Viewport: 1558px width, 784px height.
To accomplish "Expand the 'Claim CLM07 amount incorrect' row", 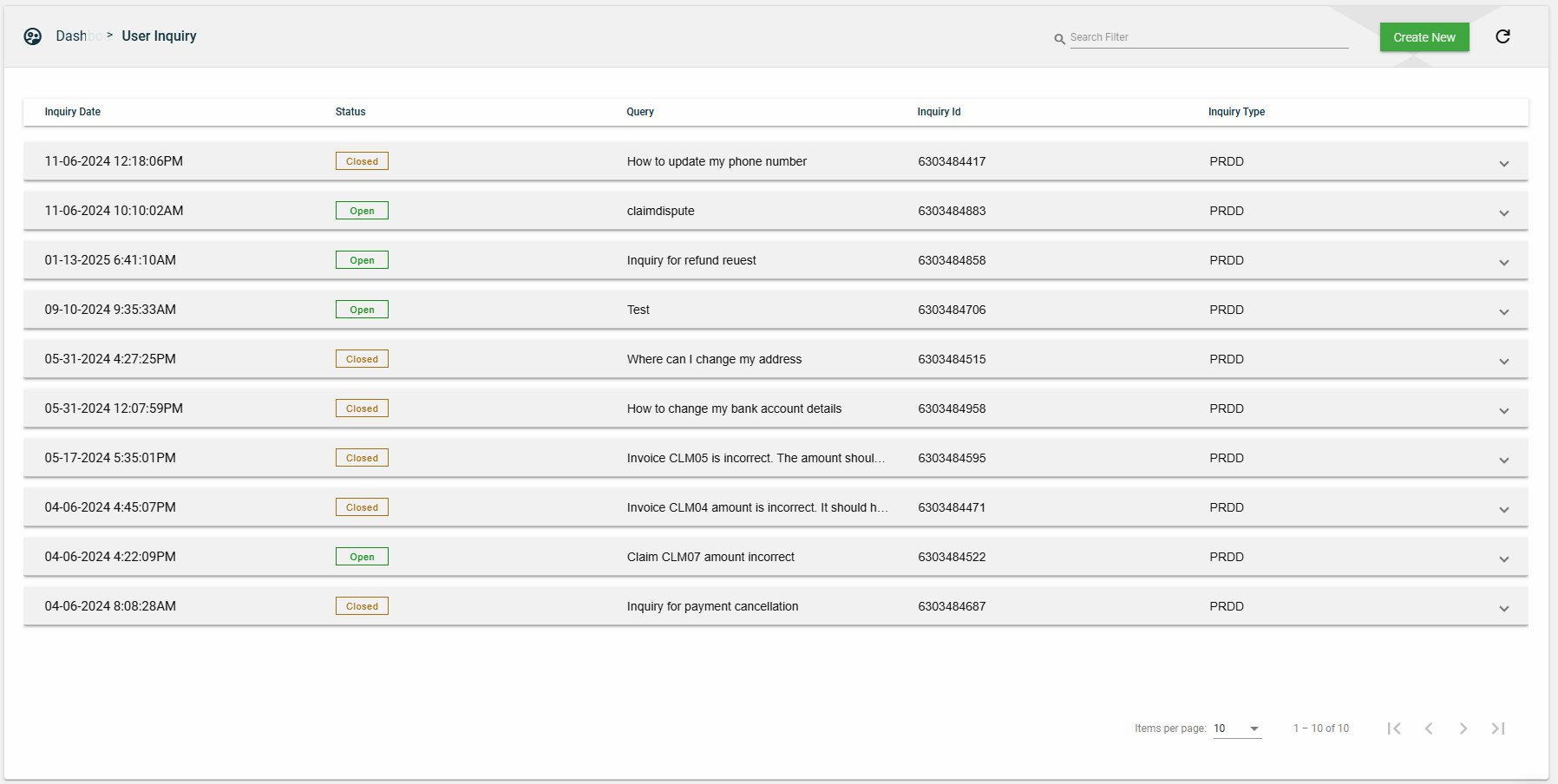I will coord(1503,559).
